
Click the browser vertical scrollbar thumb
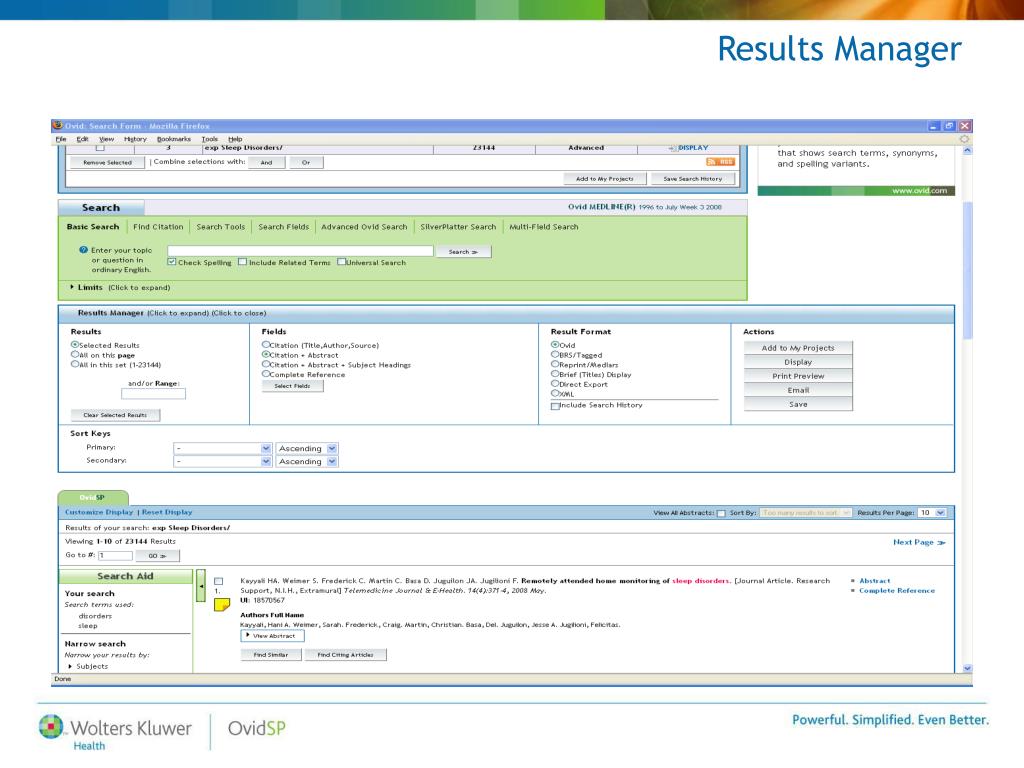click(967, 270)
